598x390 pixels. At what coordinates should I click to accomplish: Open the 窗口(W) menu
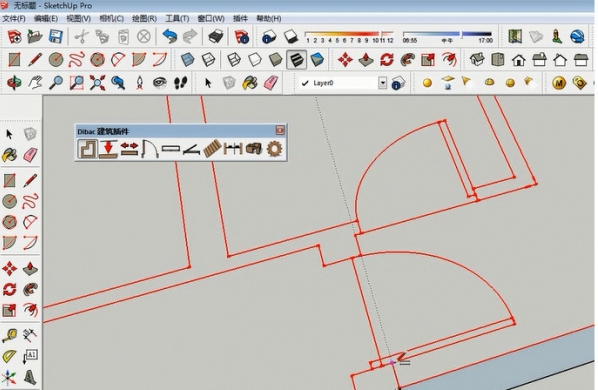tap(211, 18)
